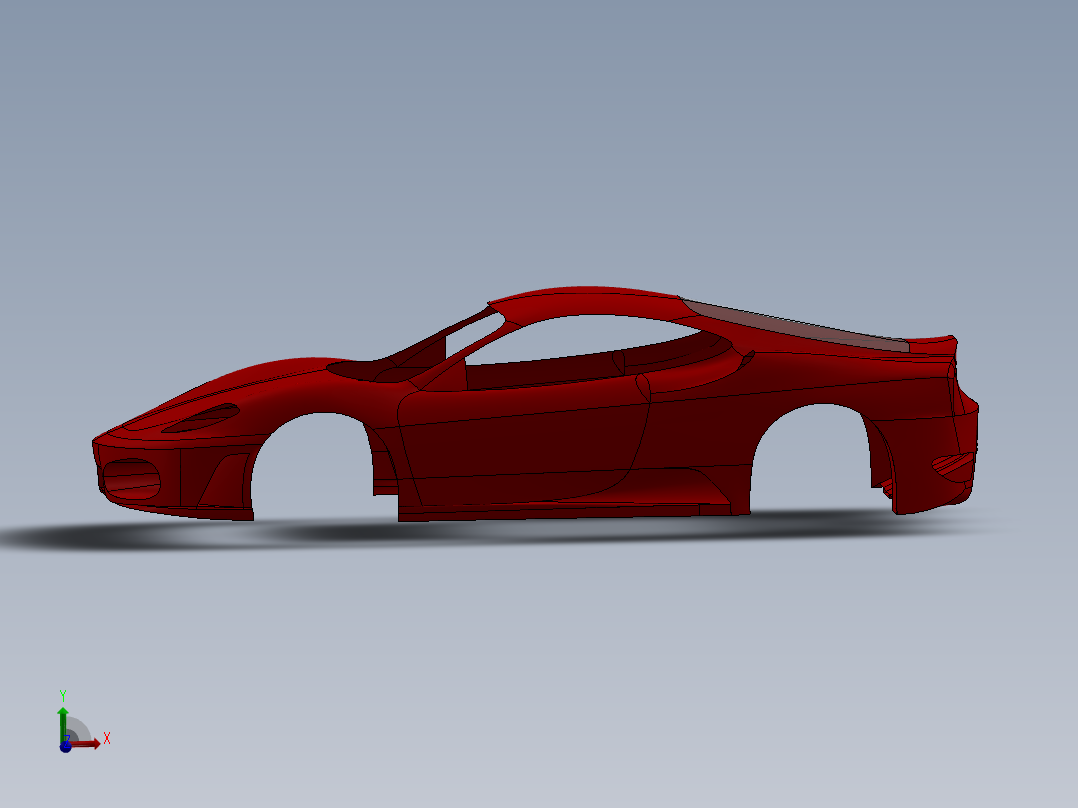Select the rear bumper side vent
The height and width of the screenshot is (808, 1078).
954,466
